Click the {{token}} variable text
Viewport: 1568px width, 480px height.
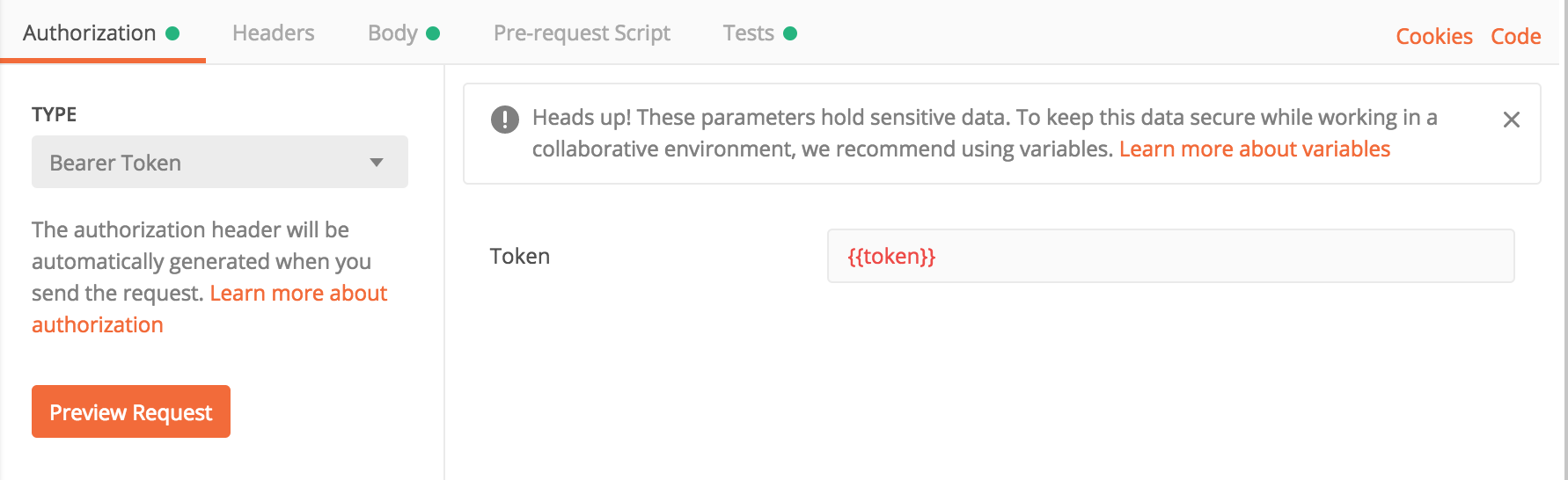coord(891,257)
